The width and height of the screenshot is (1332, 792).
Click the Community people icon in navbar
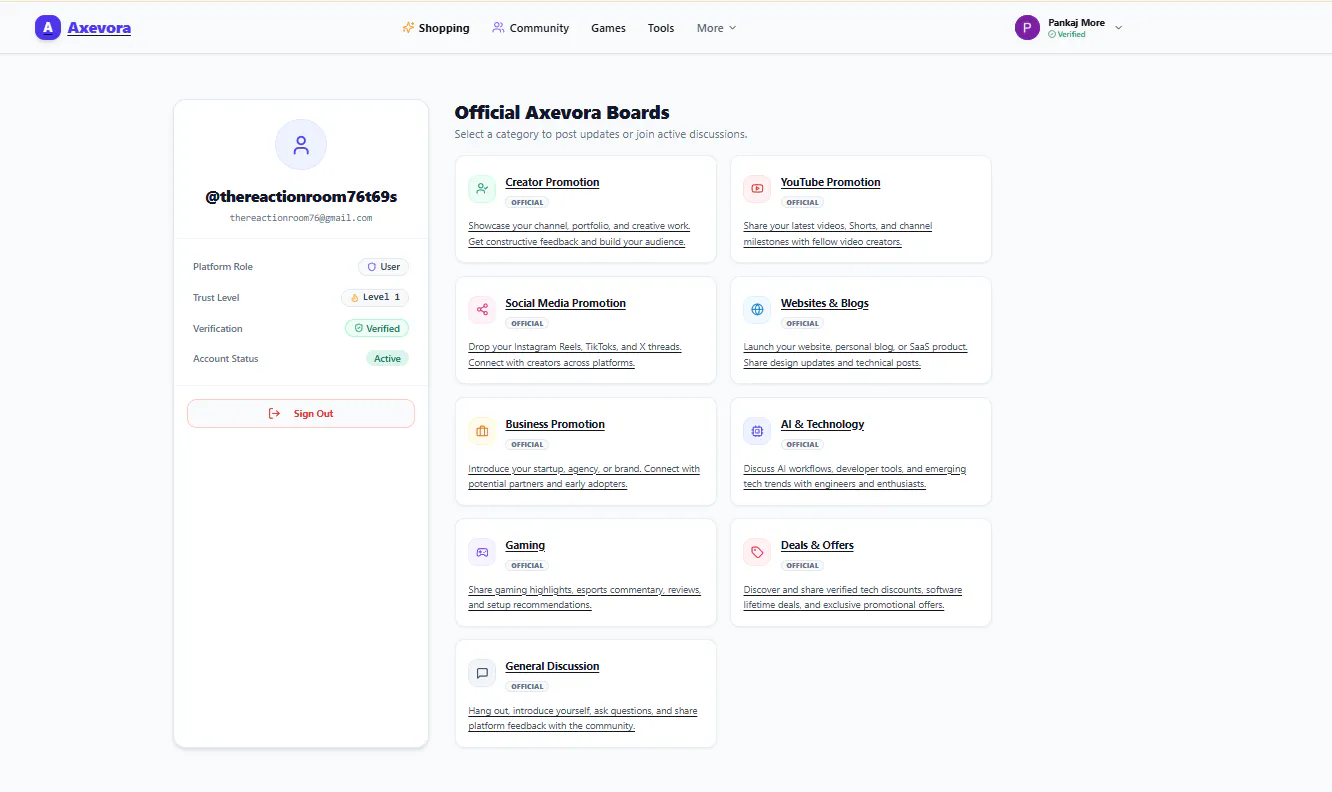pos(498,28)
